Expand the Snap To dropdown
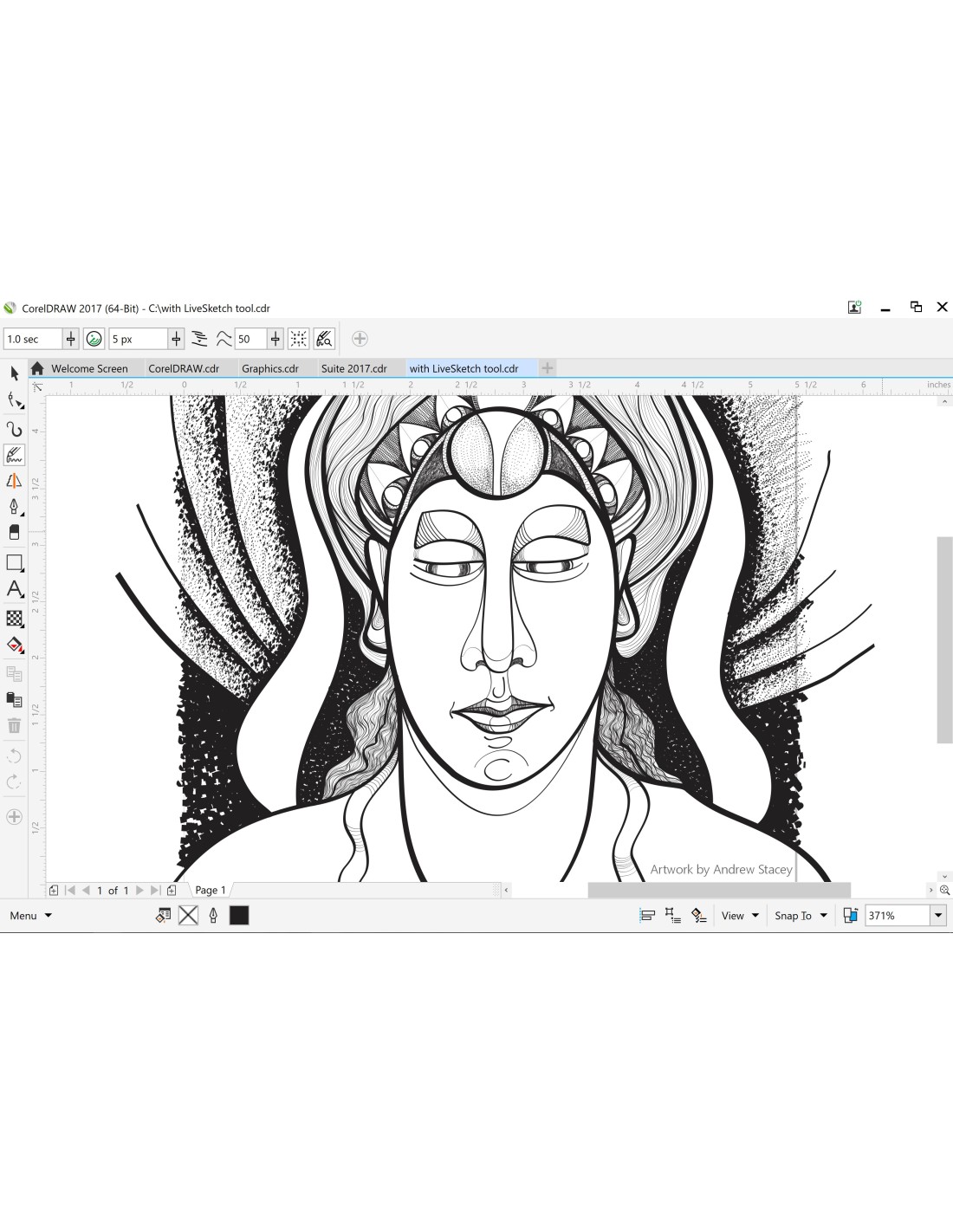Image resolution: width=953 pixels, height=1232 pixels. 801,916
